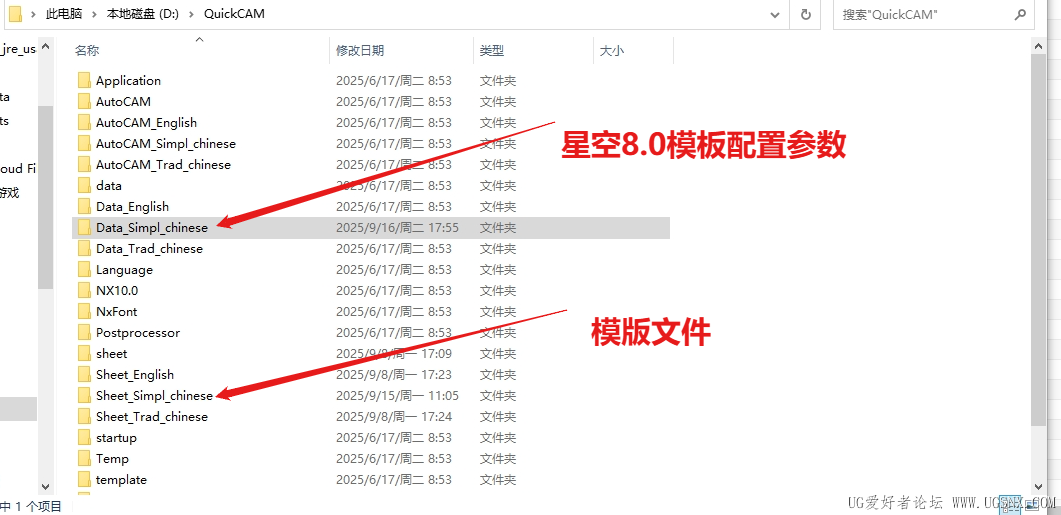Select the Data_Simpl_chinese folder name
Screen dimensions: 1061x515
pyautogui.click(x=152, y=228)
